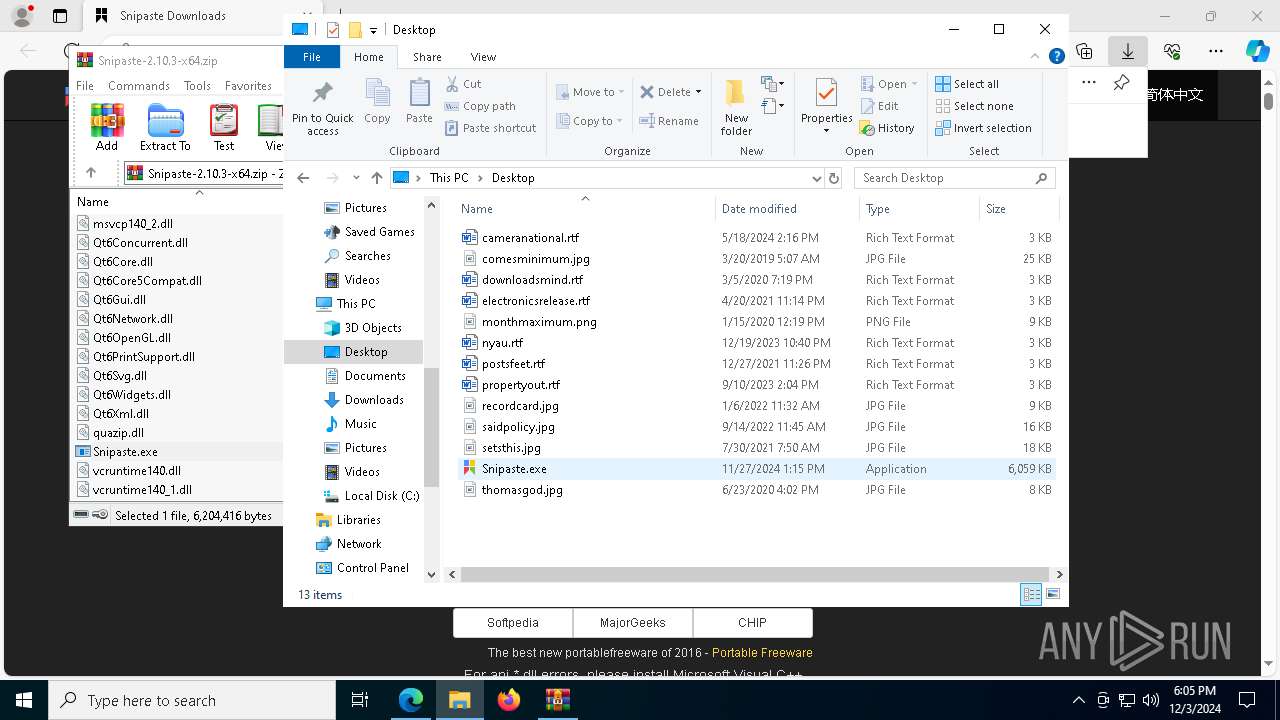Click Edit in the Open group
The width and height of the screenshot is (1280, 720).
tap(879, 106)
